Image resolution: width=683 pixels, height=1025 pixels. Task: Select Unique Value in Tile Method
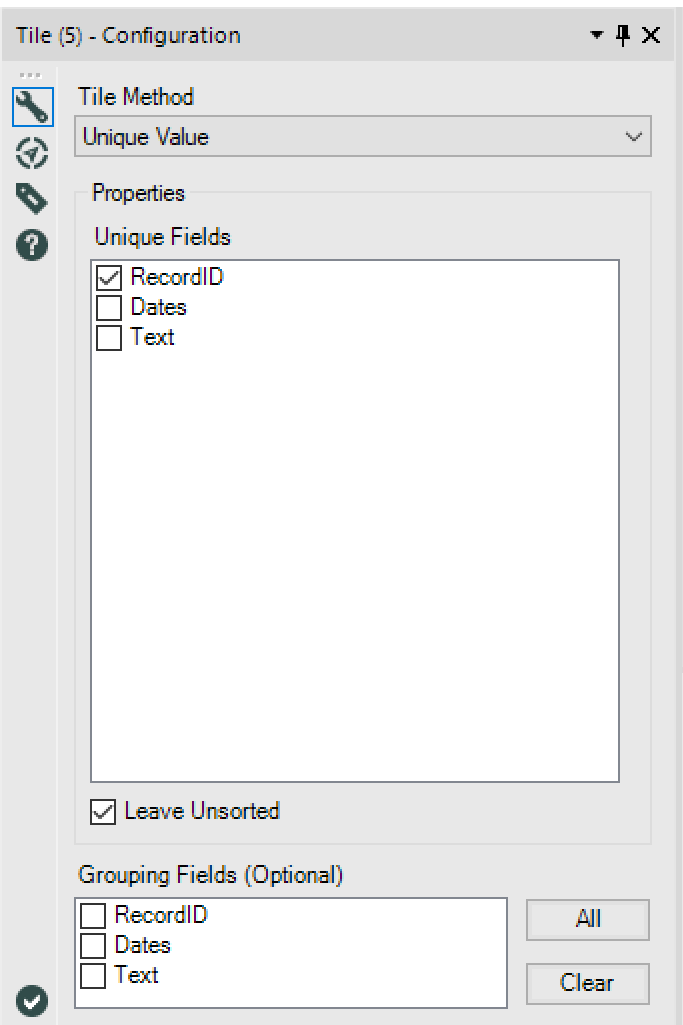click(x=300, y=136)
